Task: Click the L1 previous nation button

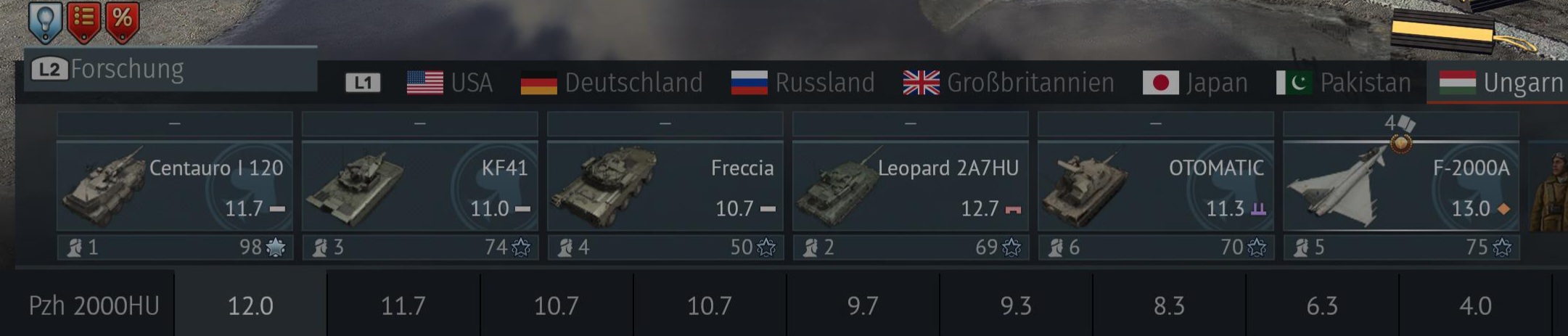Action: pyautogui.click(x=363, y=83)
